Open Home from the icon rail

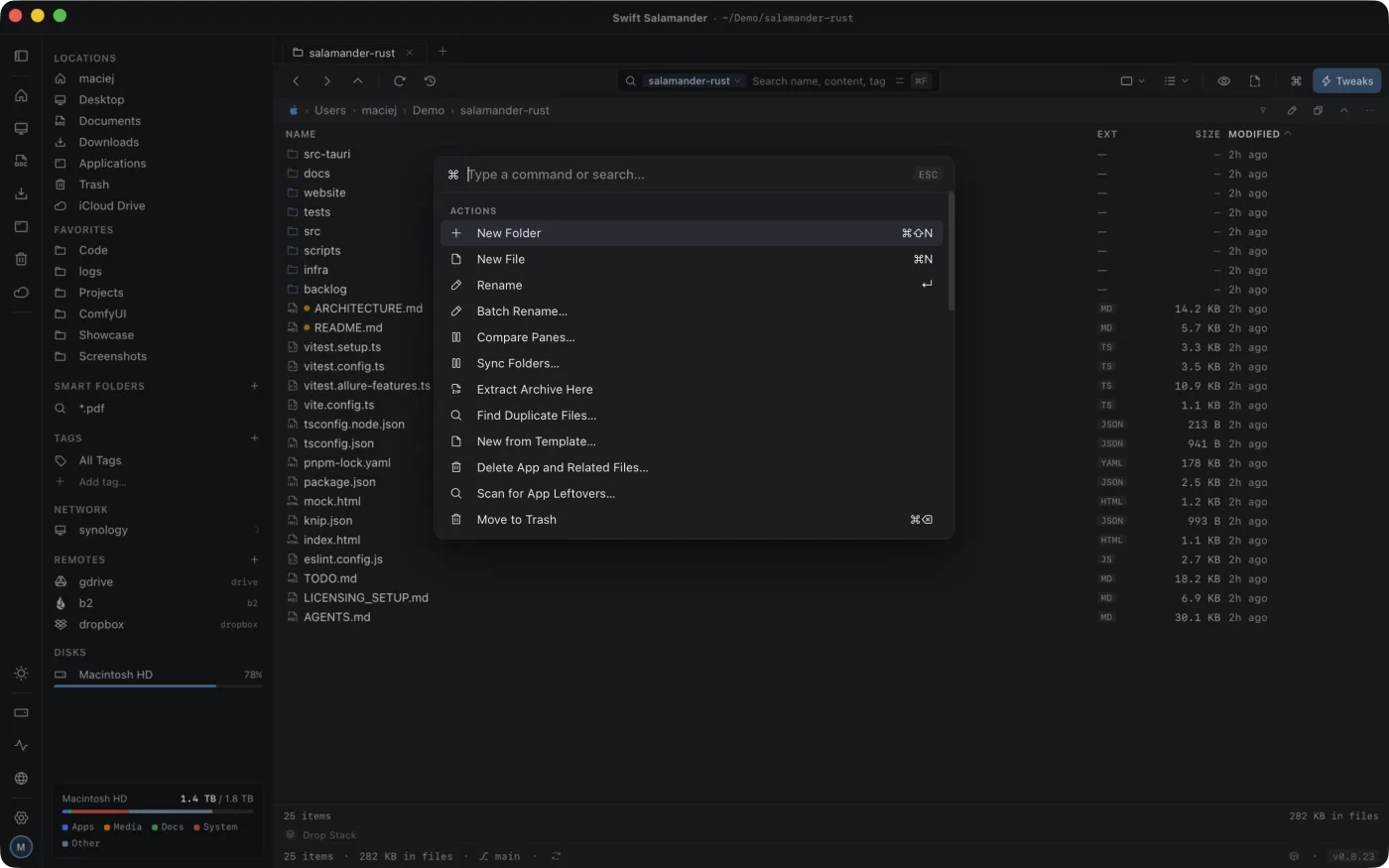coord(21,96)
